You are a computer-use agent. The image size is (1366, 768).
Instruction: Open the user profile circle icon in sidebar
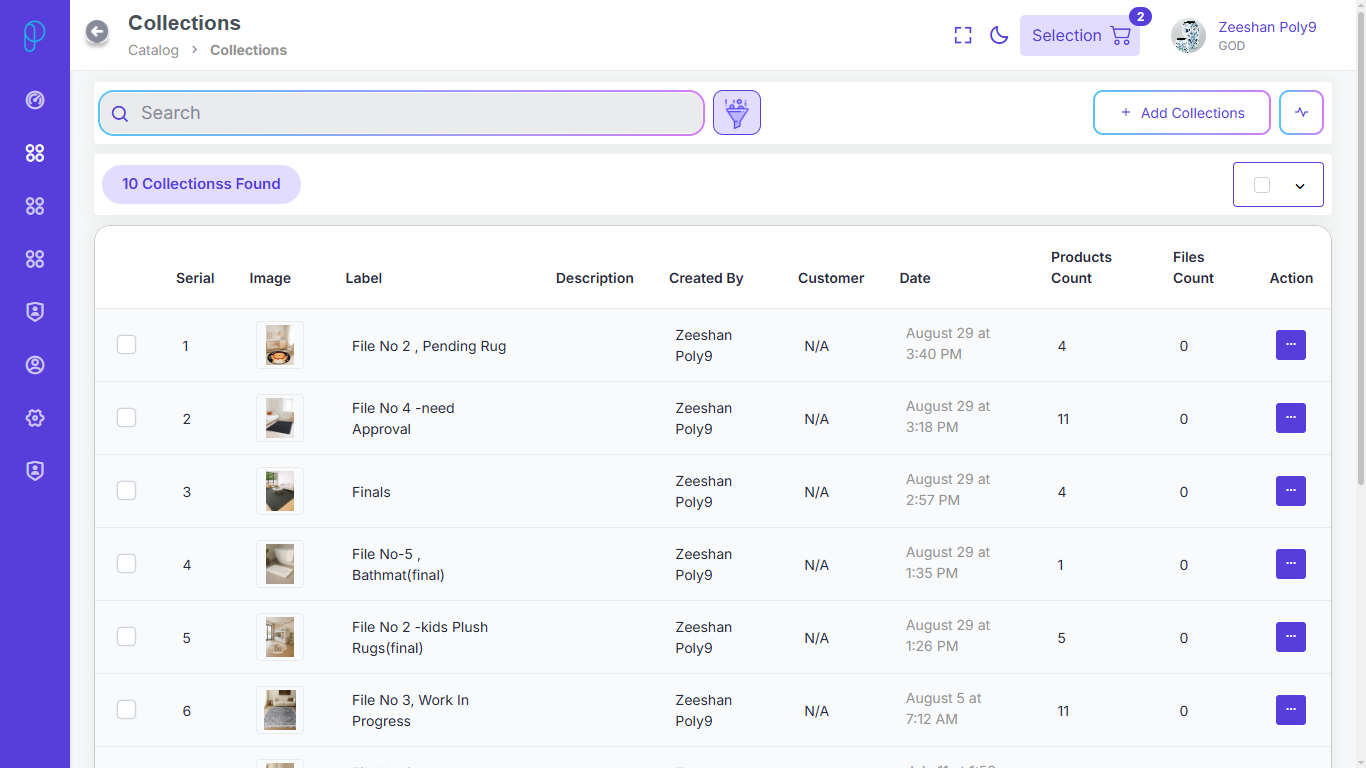coord(35,365)
